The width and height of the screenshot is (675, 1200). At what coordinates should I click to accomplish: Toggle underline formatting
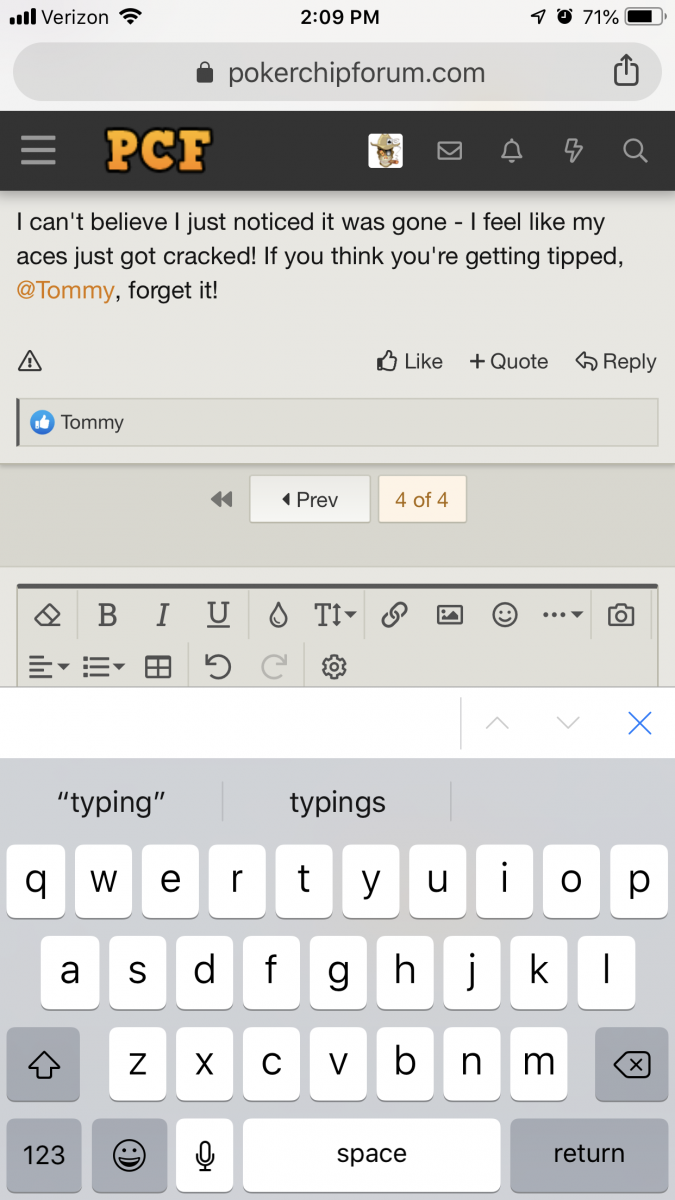[x=218, y=615]
